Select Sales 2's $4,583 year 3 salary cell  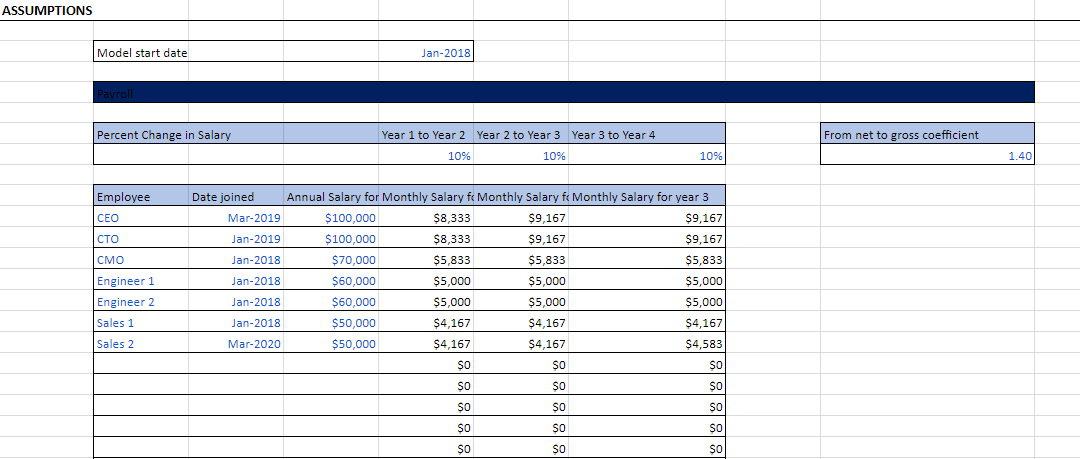647,343
